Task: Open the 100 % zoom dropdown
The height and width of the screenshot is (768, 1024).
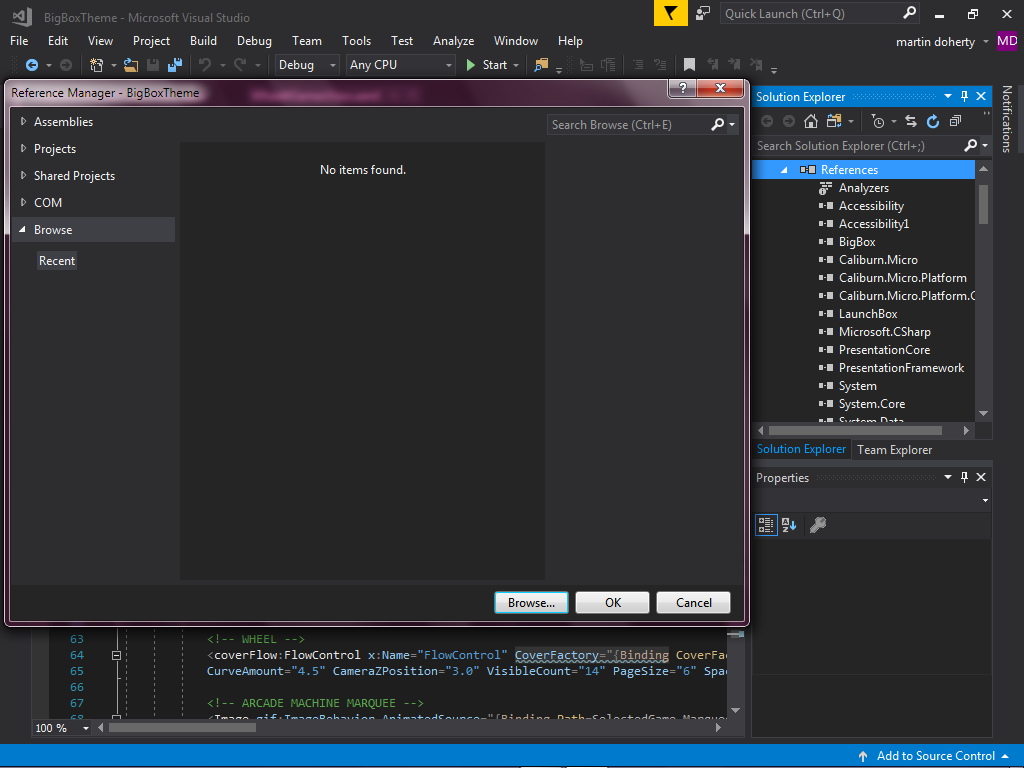Action: tap(86, 728)
